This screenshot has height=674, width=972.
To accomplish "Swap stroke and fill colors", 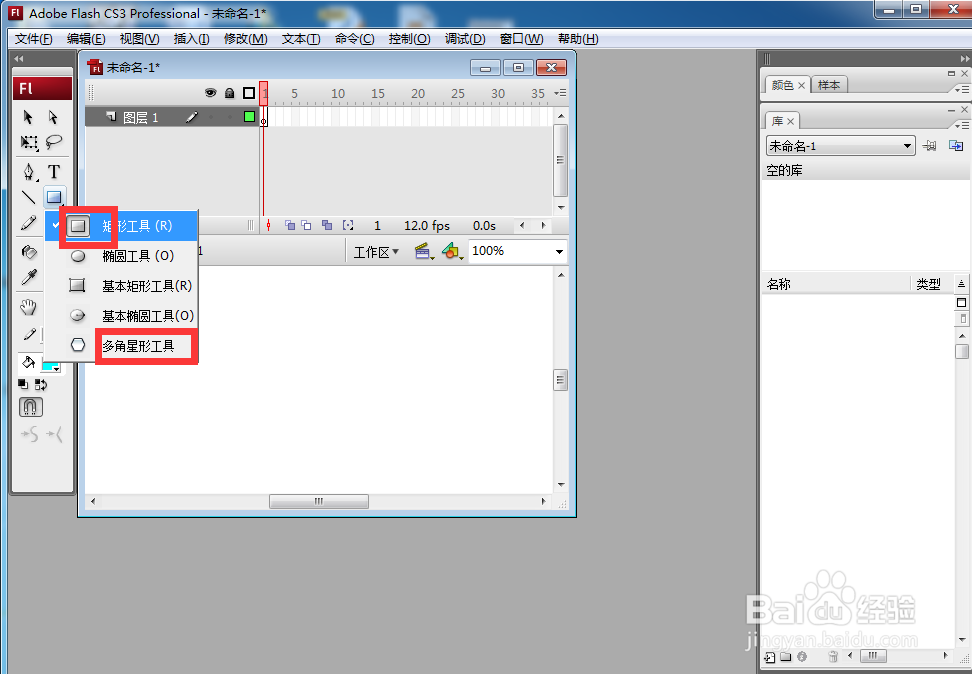I will point(41,384).
